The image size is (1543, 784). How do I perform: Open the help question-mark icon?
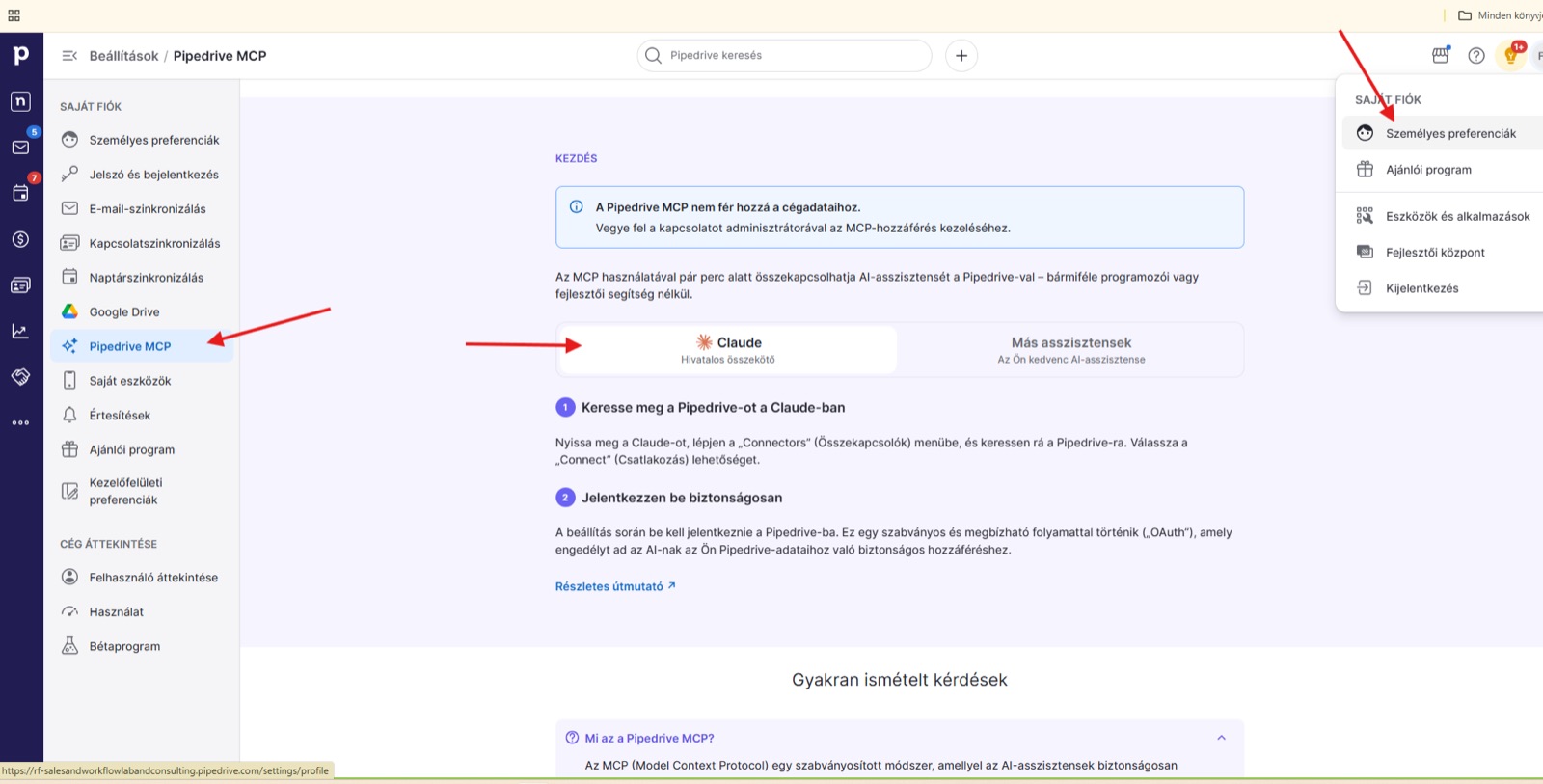point(1476,56)
